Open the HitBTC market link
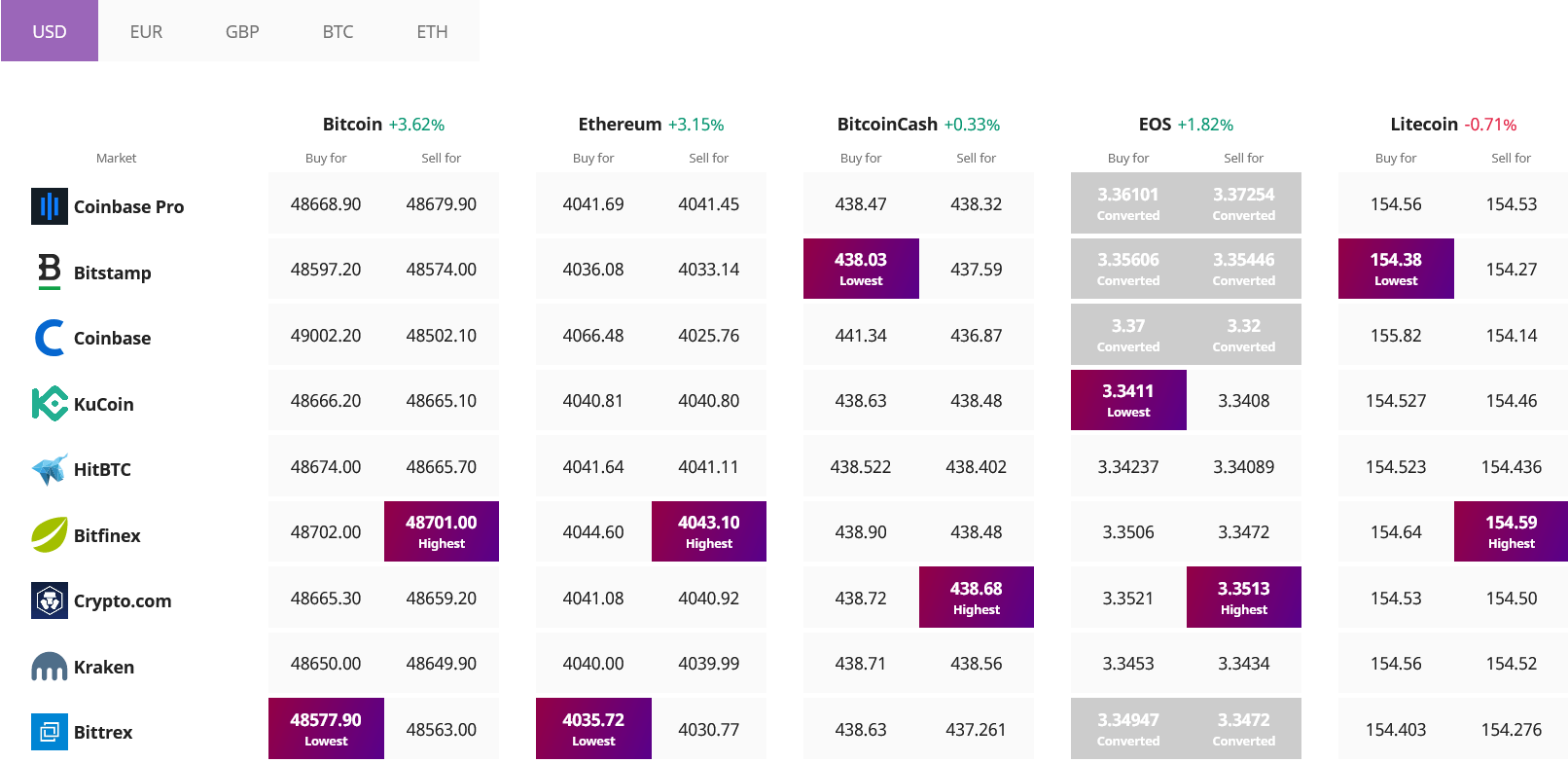The width and height of the screenshot is (1568, 763). point(102,469)
